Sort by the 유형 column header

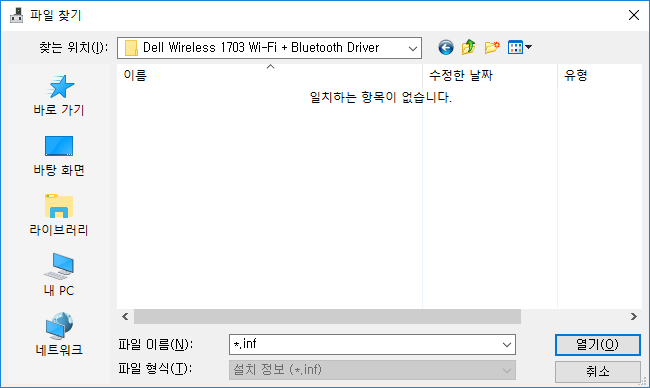point(599,75)
